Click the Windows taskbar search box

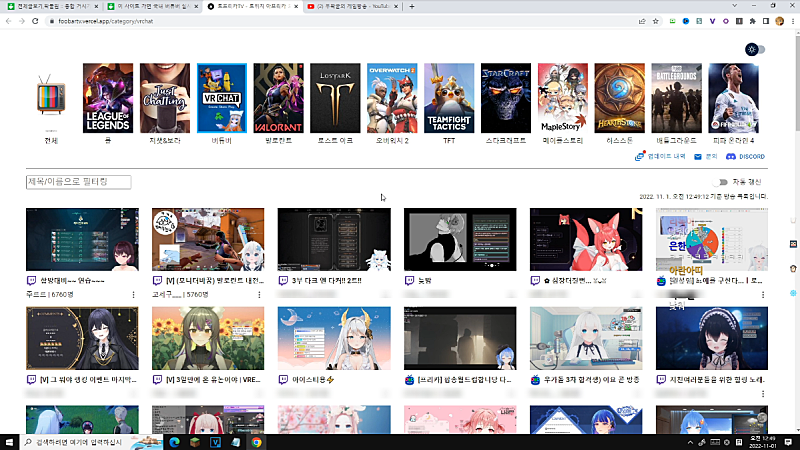91,442
